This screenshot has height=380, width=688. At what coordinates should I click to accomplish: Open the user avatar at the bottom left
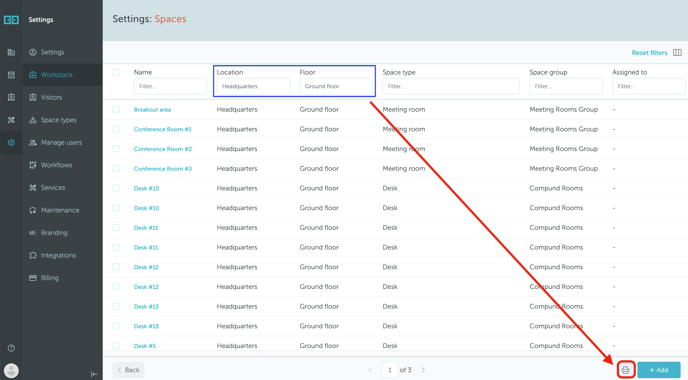point(11,370)
